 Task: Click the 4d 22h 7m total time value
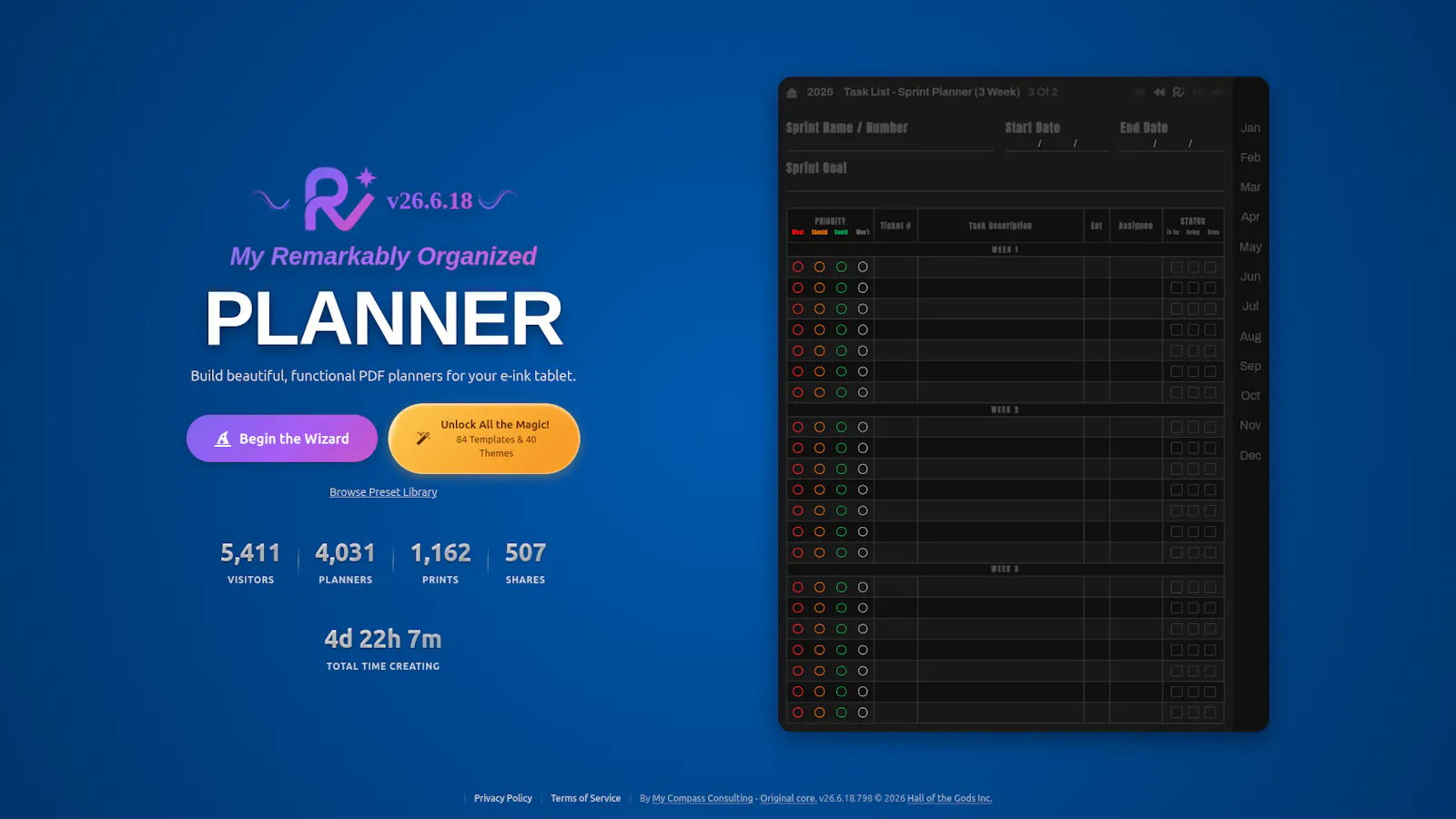383,639
